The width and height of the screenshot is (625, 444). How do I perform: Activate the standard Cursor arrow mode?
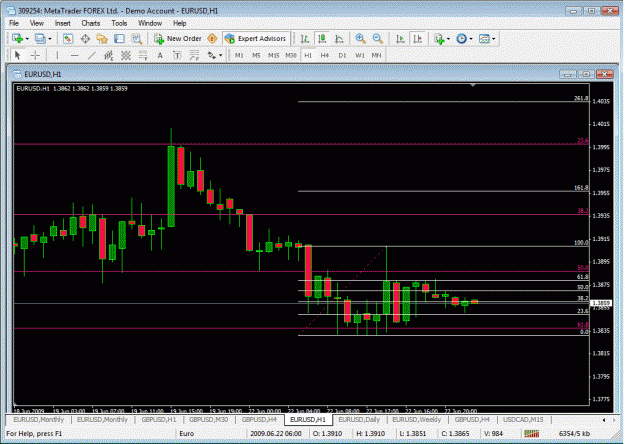coord(17,55)
